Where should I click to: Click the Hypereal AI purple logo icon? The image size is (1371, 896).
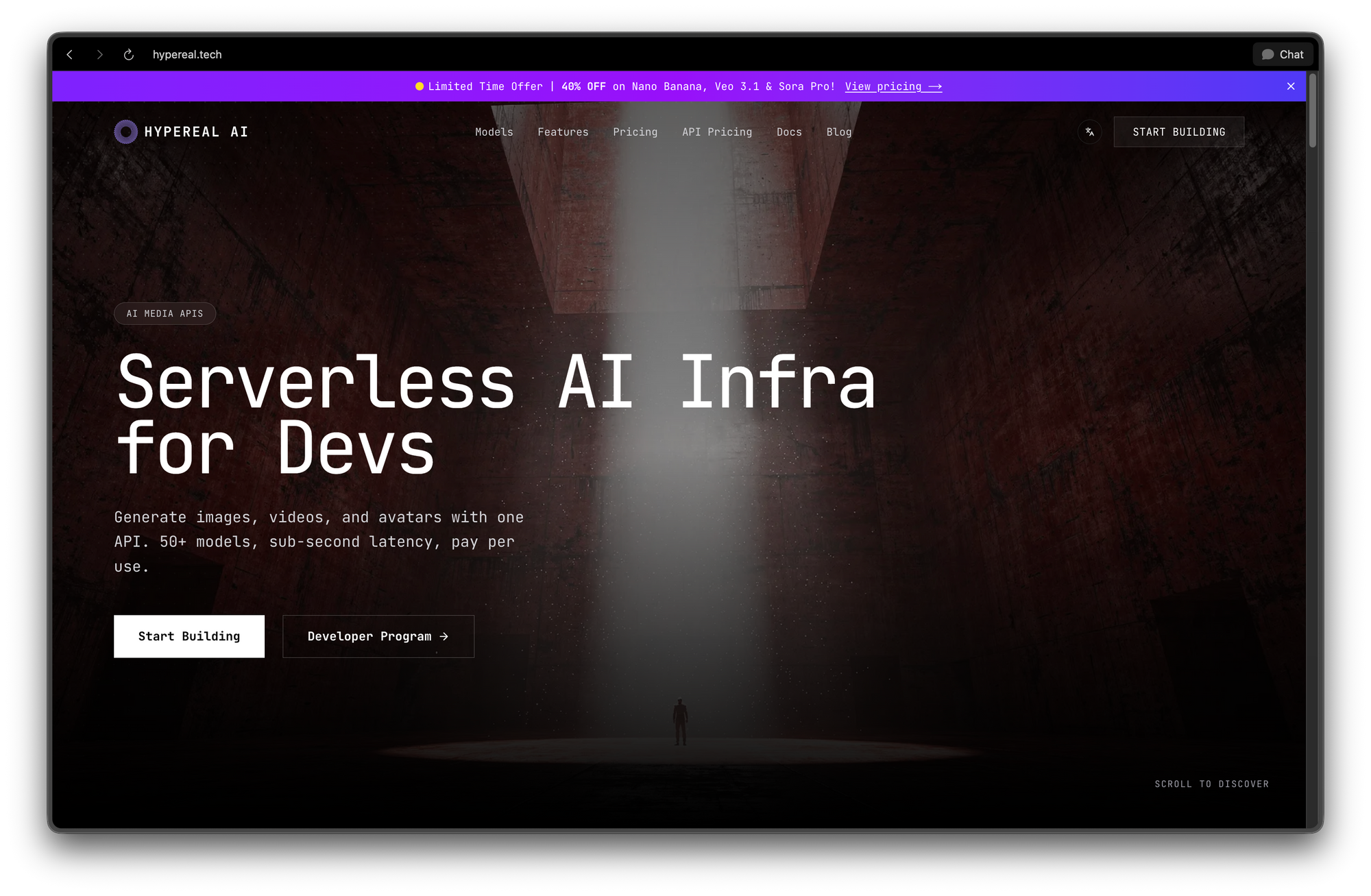(x=125, y=132)
